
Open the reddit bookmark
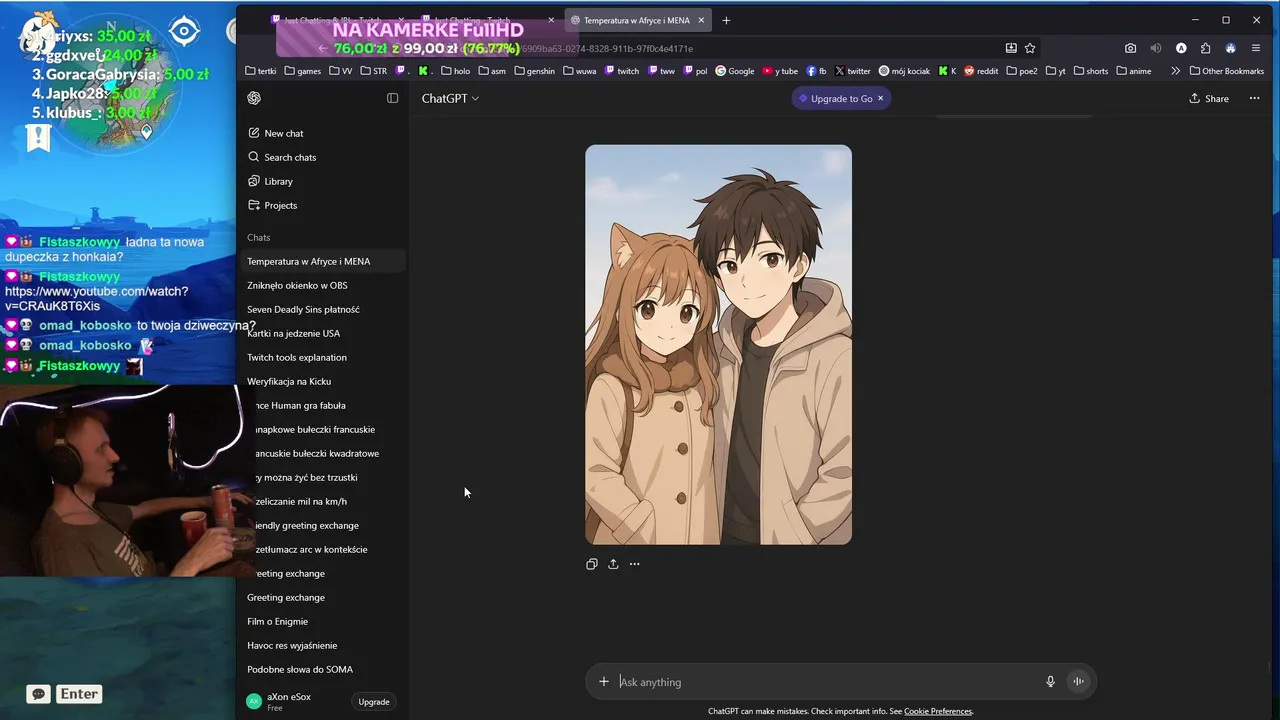pos(981,71)
